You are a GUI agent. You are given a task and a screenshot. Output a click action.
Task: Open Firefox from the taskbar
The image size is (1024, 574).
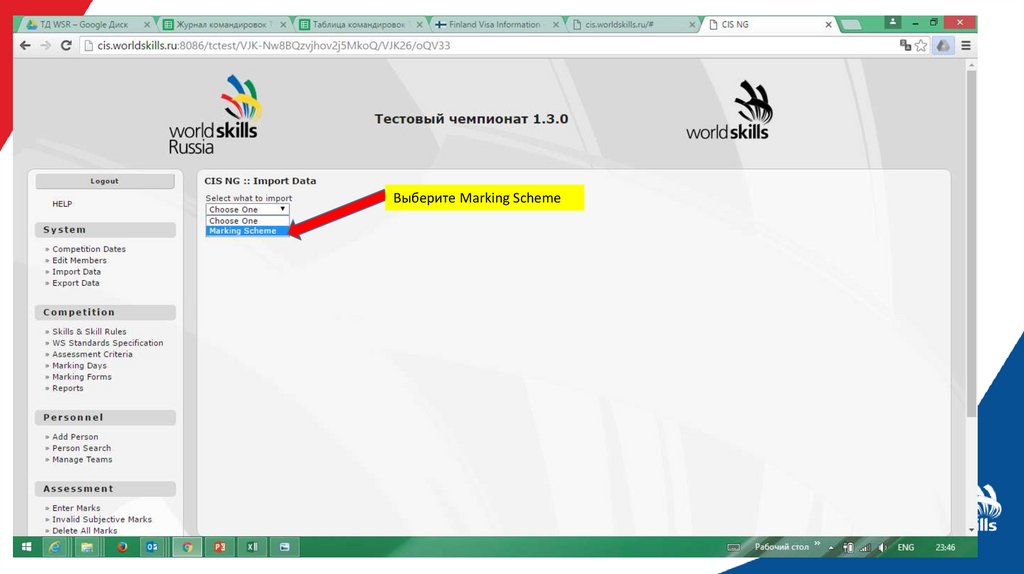121,547
